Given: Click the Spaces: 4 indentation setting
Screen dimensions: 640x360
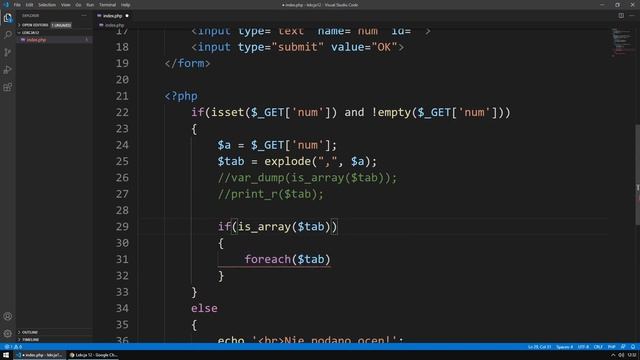Looking at the screenshot, I should point(564,347).
